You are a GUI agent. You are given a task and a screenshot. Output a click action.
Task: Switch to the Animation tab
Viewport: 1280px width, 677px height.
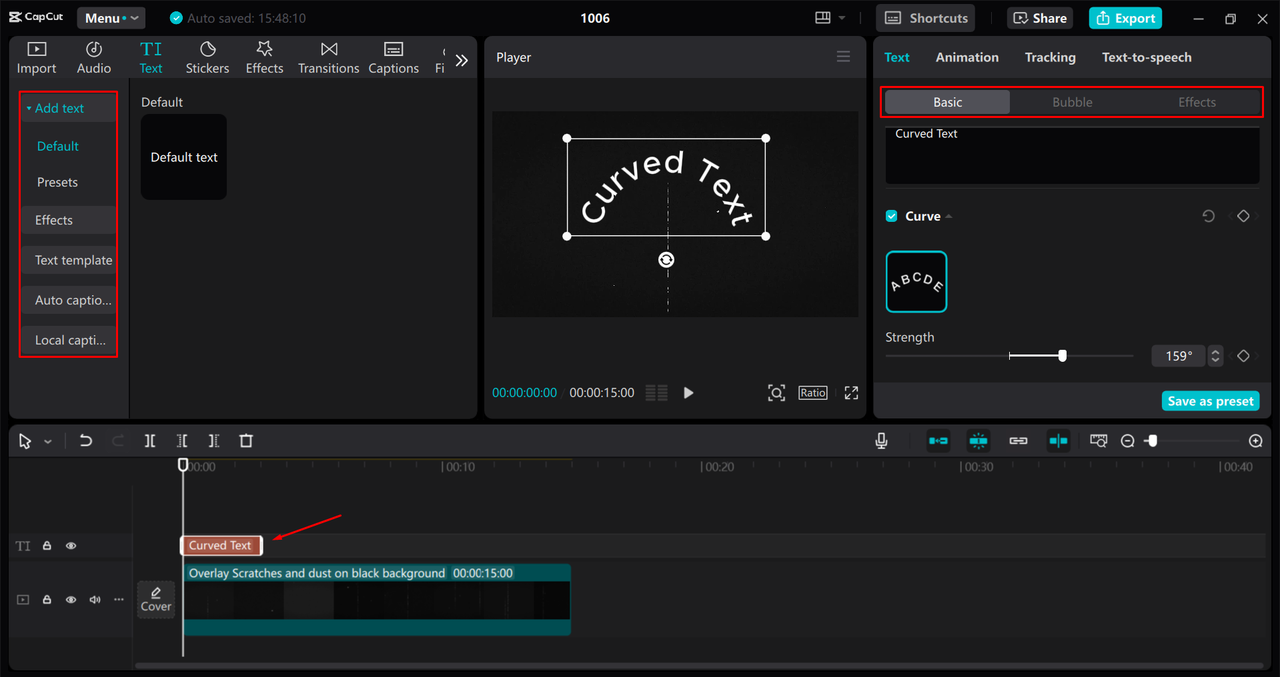(967, 57)
